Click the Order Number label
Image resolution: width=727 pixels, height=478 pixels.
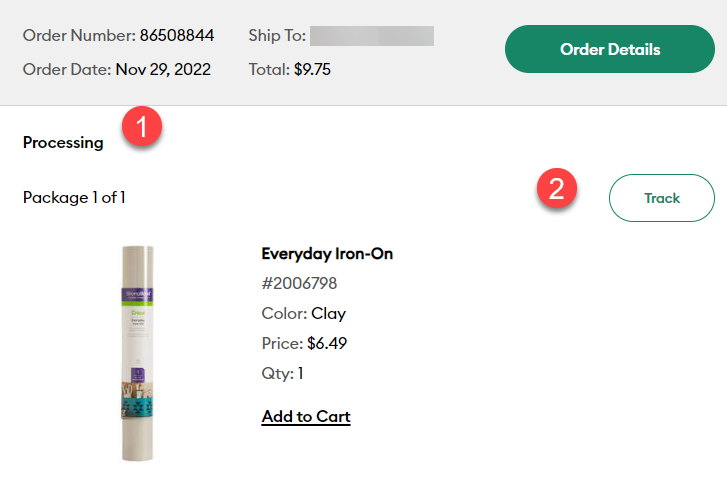[x=79, y=36]
